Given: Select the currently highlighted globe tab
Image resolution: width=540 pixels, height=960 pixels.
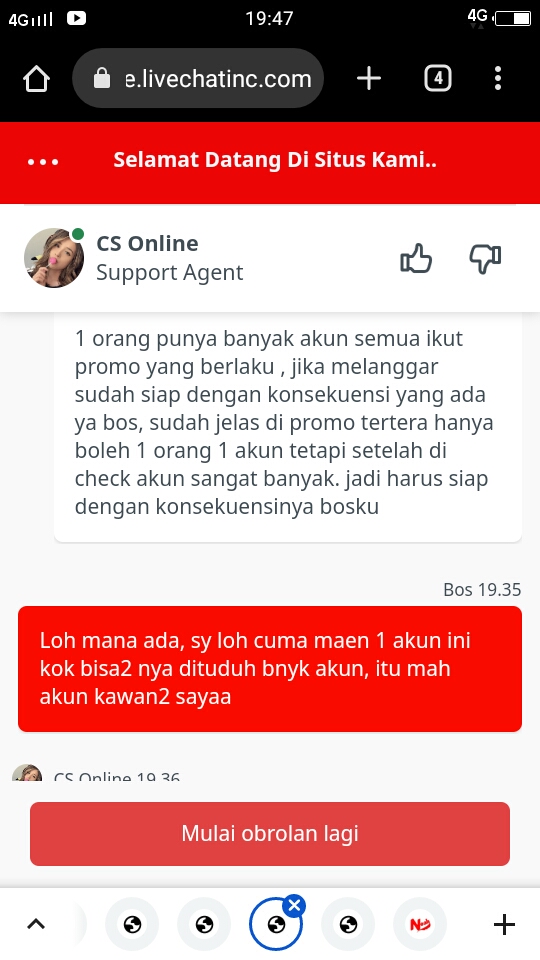Looking at the screenshot, I should pyautogui.click(x=276, y=924).
